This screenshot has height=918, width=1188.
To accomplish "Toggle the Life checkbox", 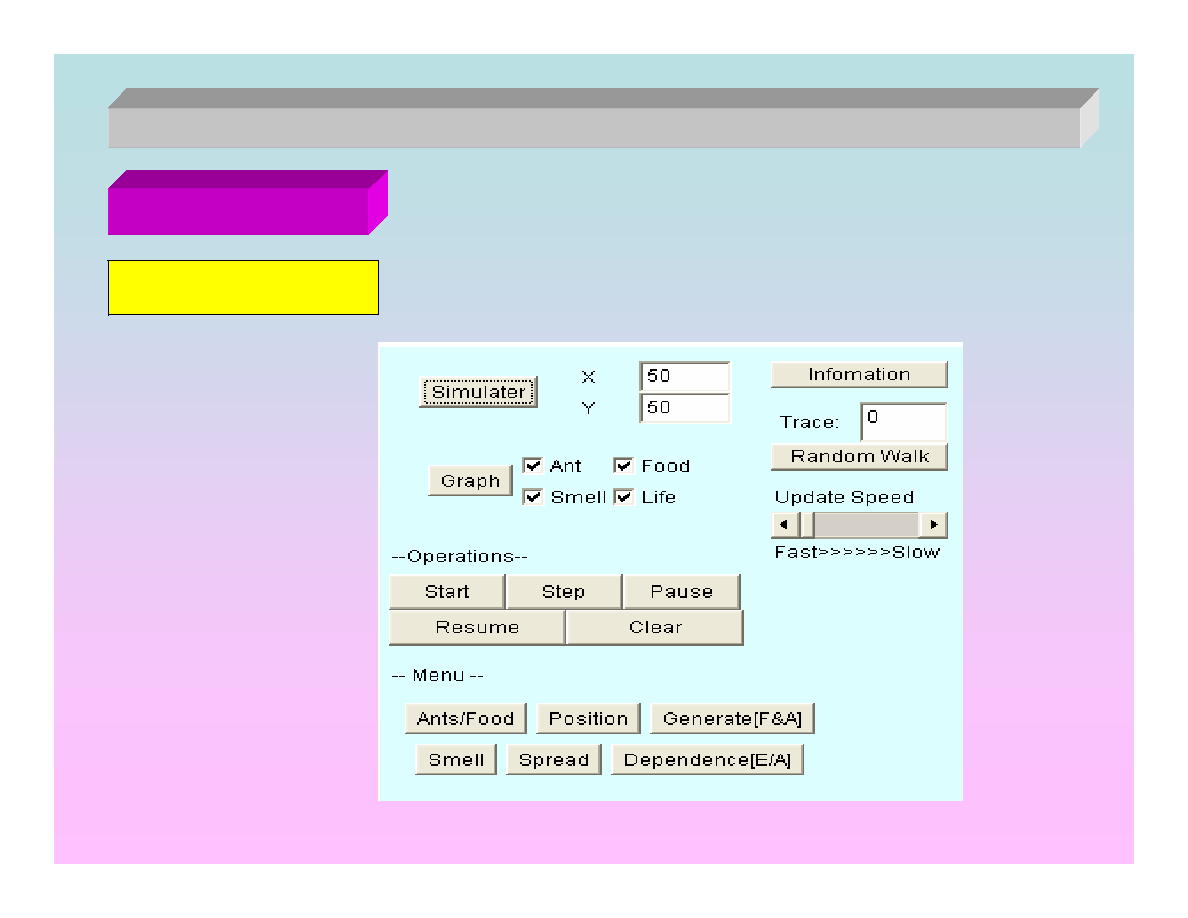I will [624, 497].
